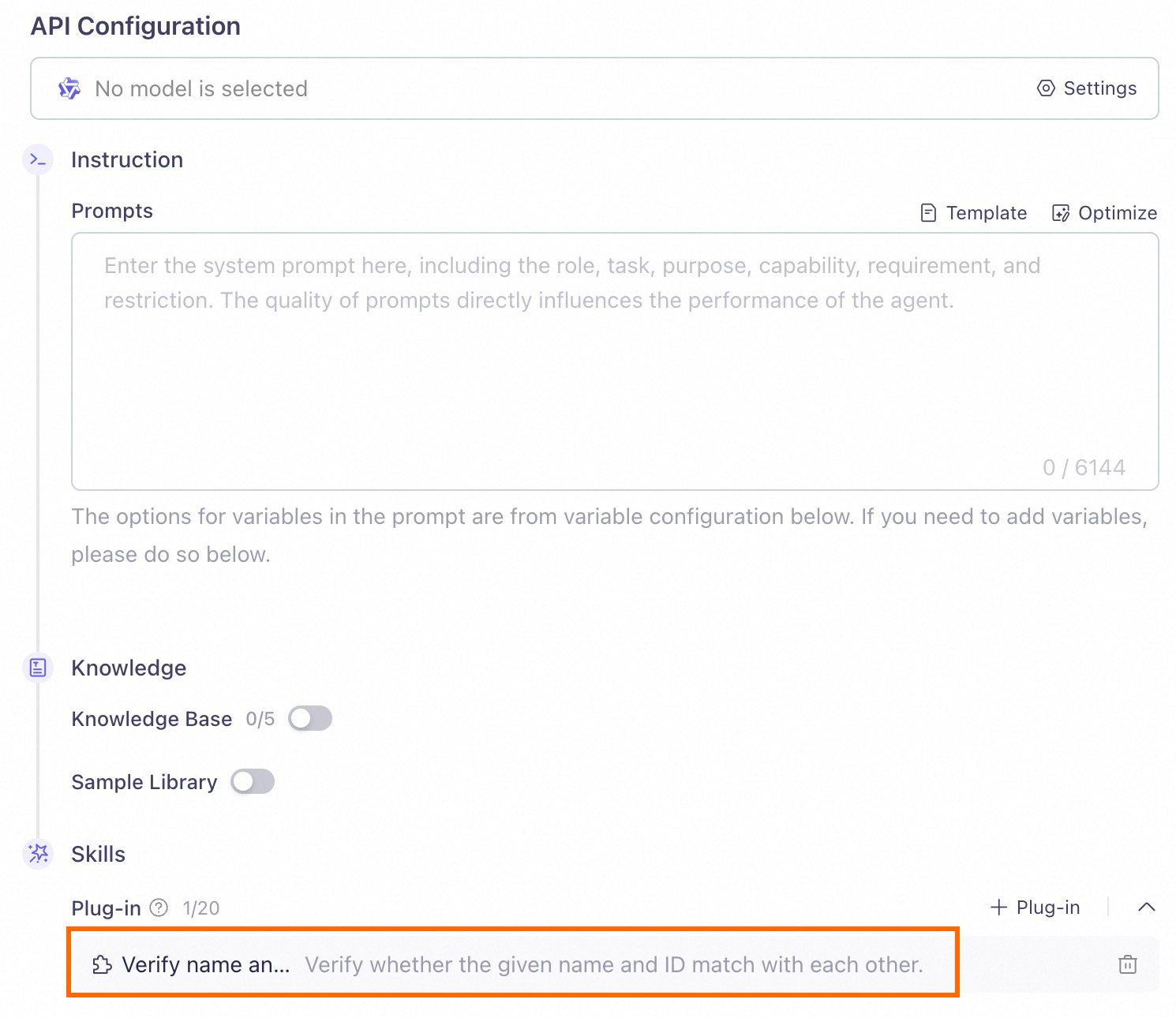The image size is (1176, 1018).
Task: Click the Template document icon
Action: pyautogui.click(x=929, y=213)
